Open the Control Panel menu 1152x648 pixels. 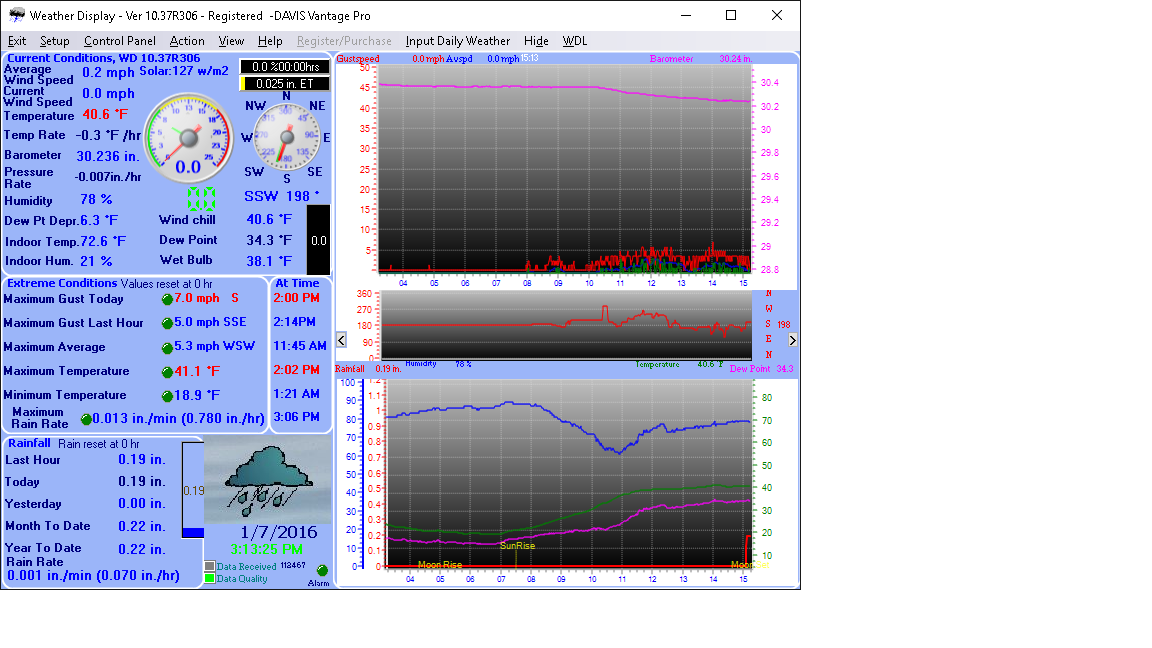pos(120,41)
